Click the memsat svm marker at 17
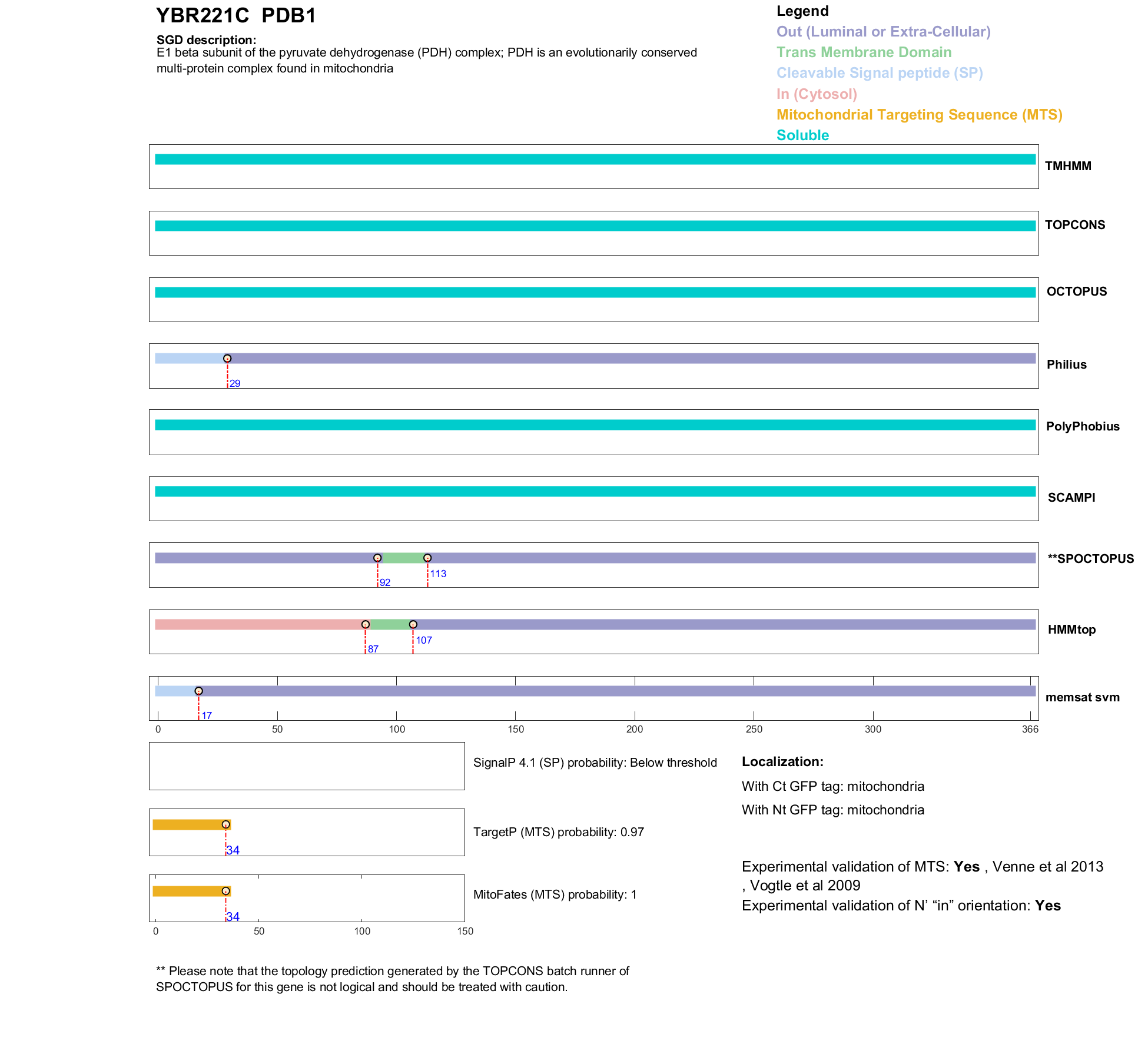 click(x=198, y=691)
